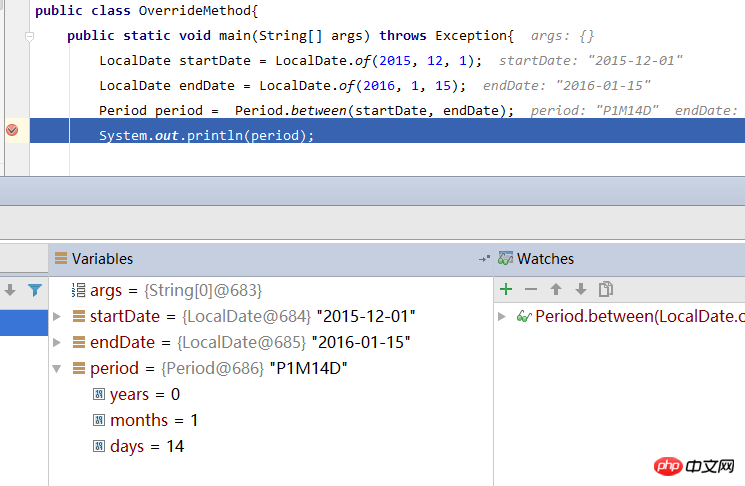Click the green plus to add a watch
This screenshot has width=745, height=486.
tap(506, 289)
